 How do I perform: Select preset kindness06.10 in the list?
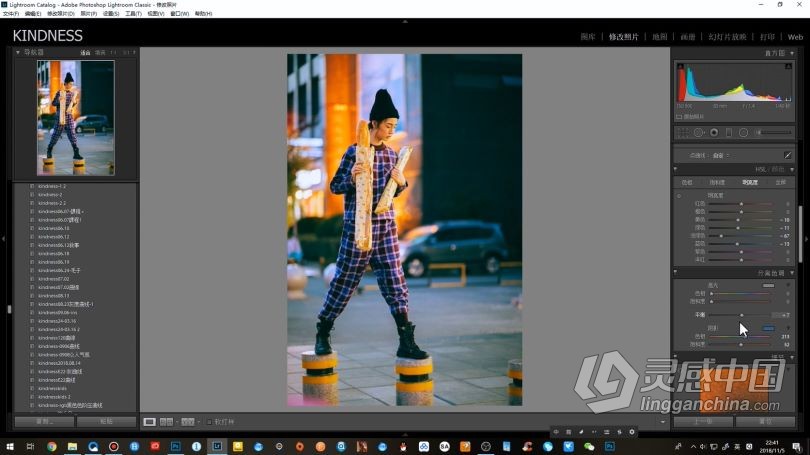[x=54, y=228]
